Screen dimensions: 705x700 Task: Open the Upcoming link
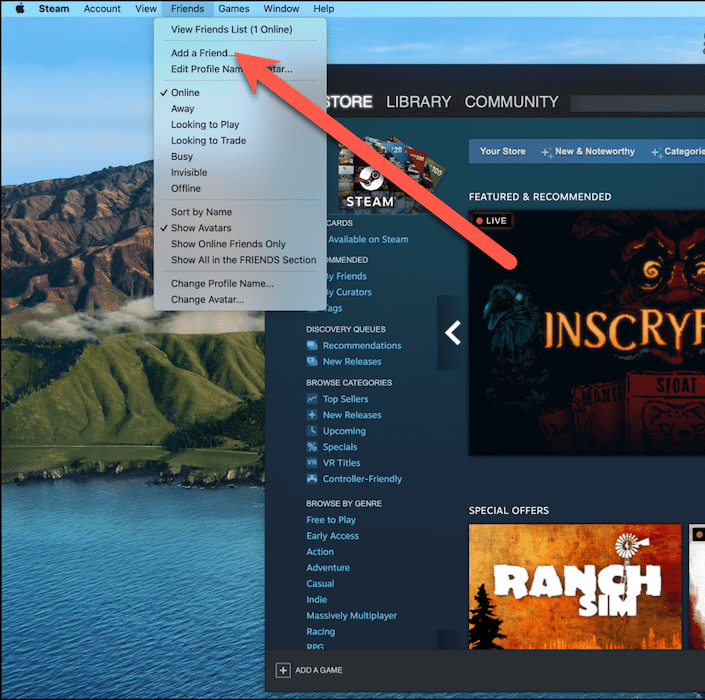[344, 431]
